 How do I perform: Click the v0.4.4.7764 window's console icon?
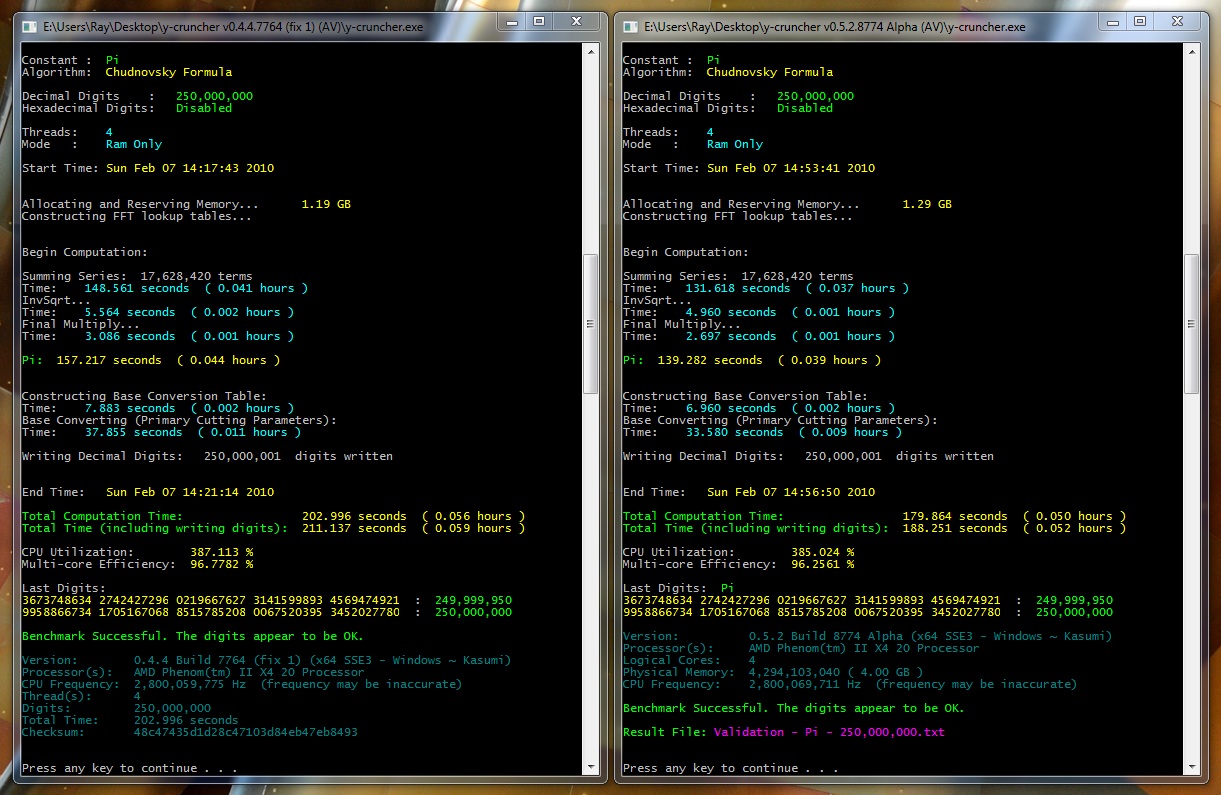pyautogui.click(x=29, y=26)
